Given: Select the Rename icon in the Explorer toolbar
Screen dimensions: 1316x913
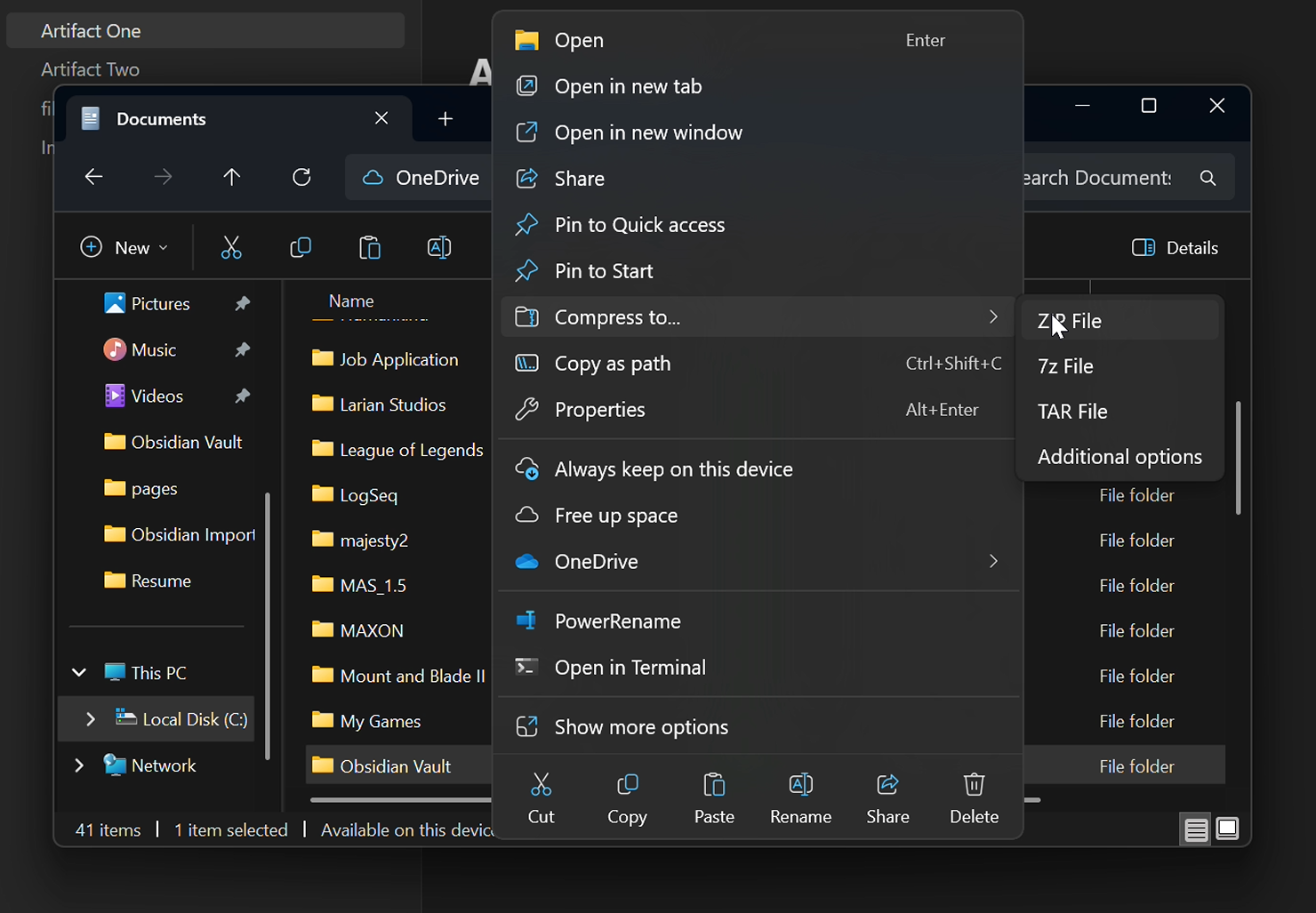Looking at the screenshot, I should [x=439, y=247].
